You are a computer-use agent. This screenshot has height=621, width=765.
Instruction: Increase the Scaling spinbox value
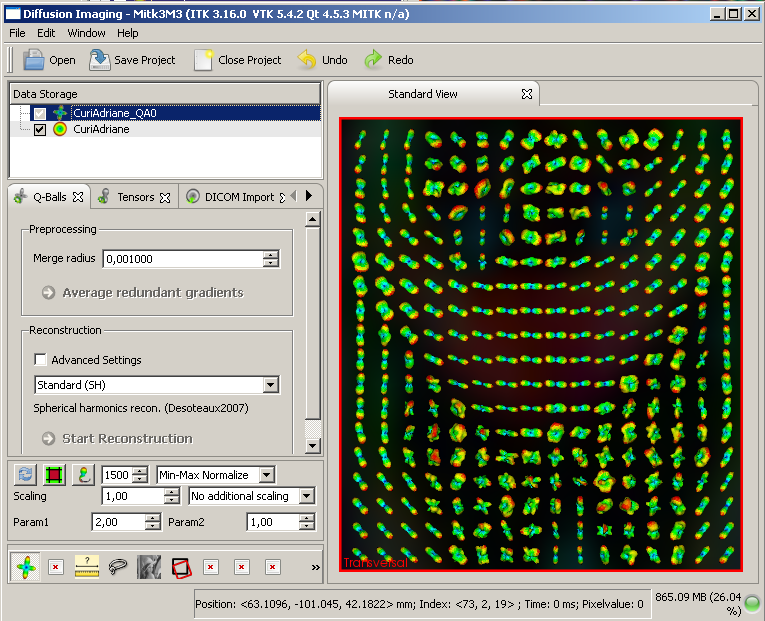click(x=171, y=492)
